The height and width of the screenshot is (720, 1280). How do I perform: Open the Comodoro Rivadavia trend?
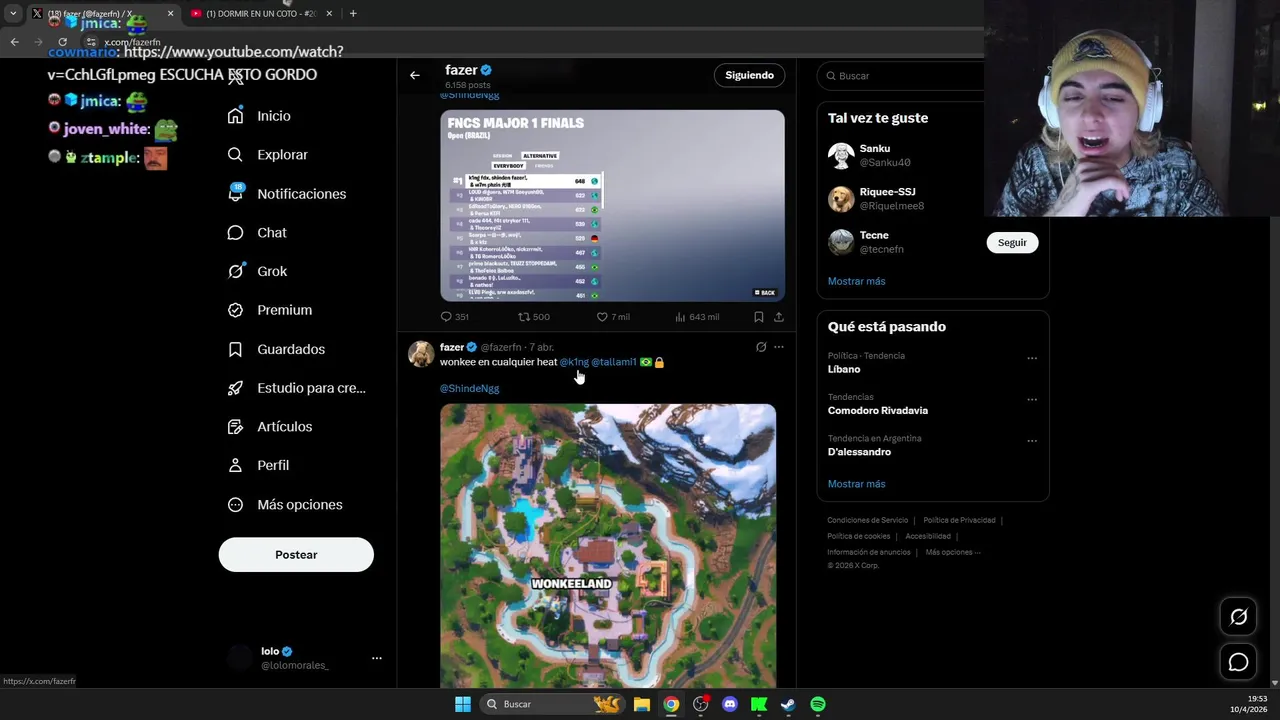[878, 411]
